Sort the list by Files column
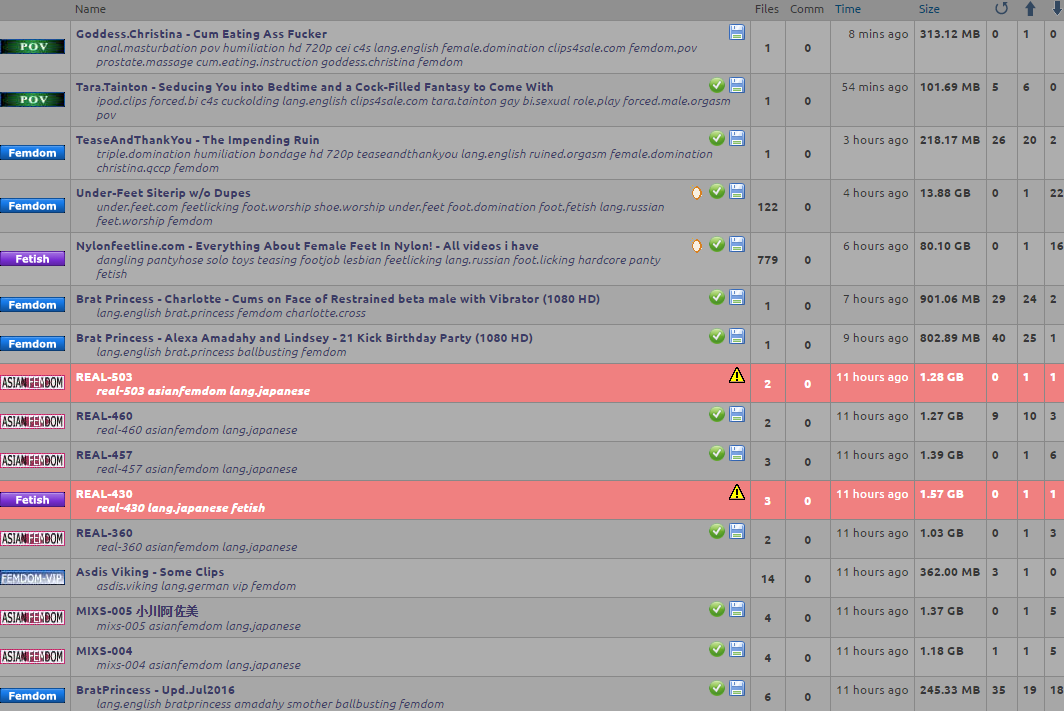The width and height of the screenshot is (1064, 711). 767,9
